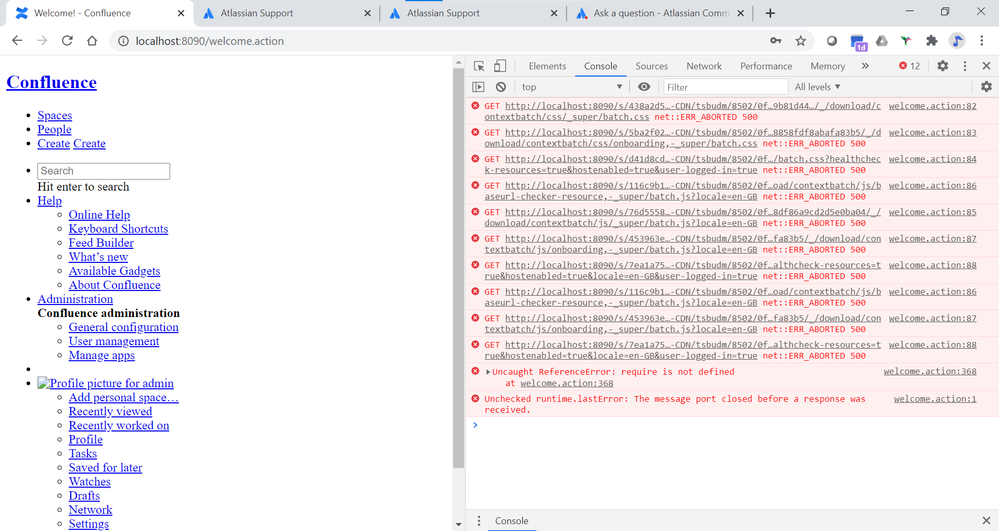Open the Manage apps link
Screen dimensions: 999x531
(102, 355)
